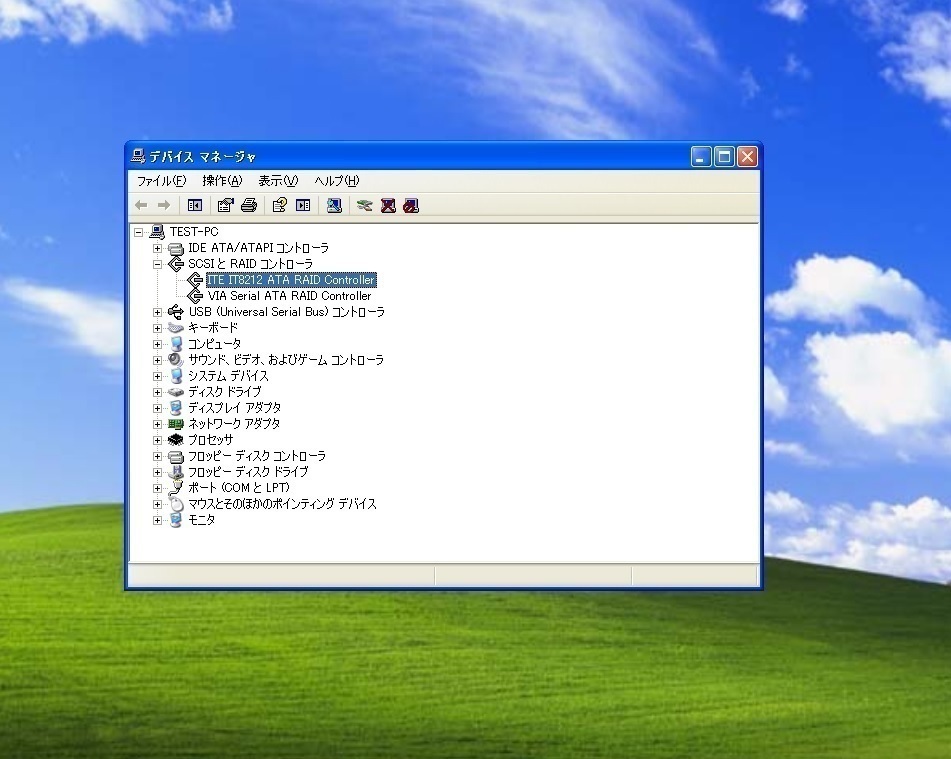Click the ディスプレイ アダプタ category icon
This screenshot has width=951, height=759.
[176, 408]
